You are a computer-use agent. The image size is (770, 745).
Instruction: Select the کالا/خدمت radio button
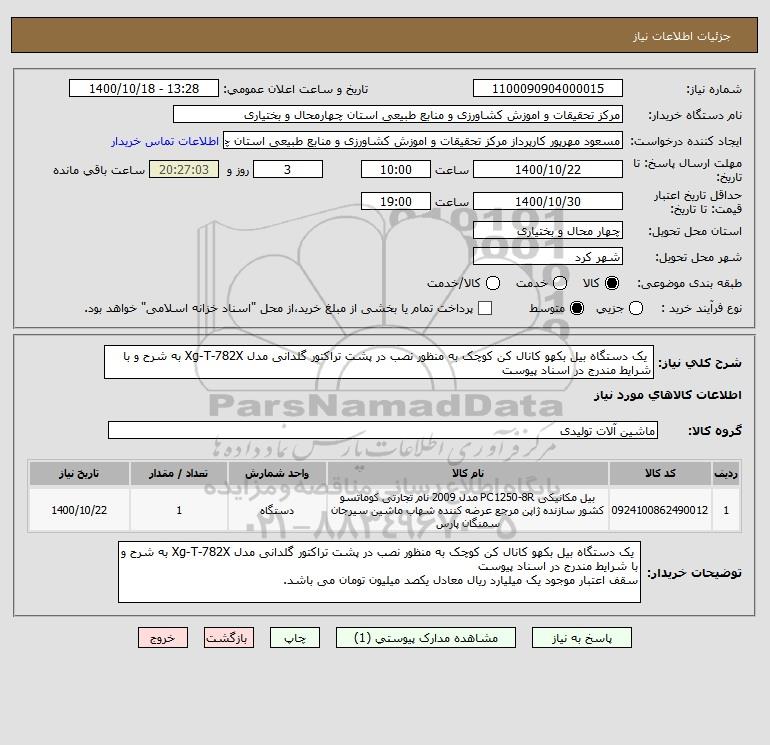click(493, 283)
